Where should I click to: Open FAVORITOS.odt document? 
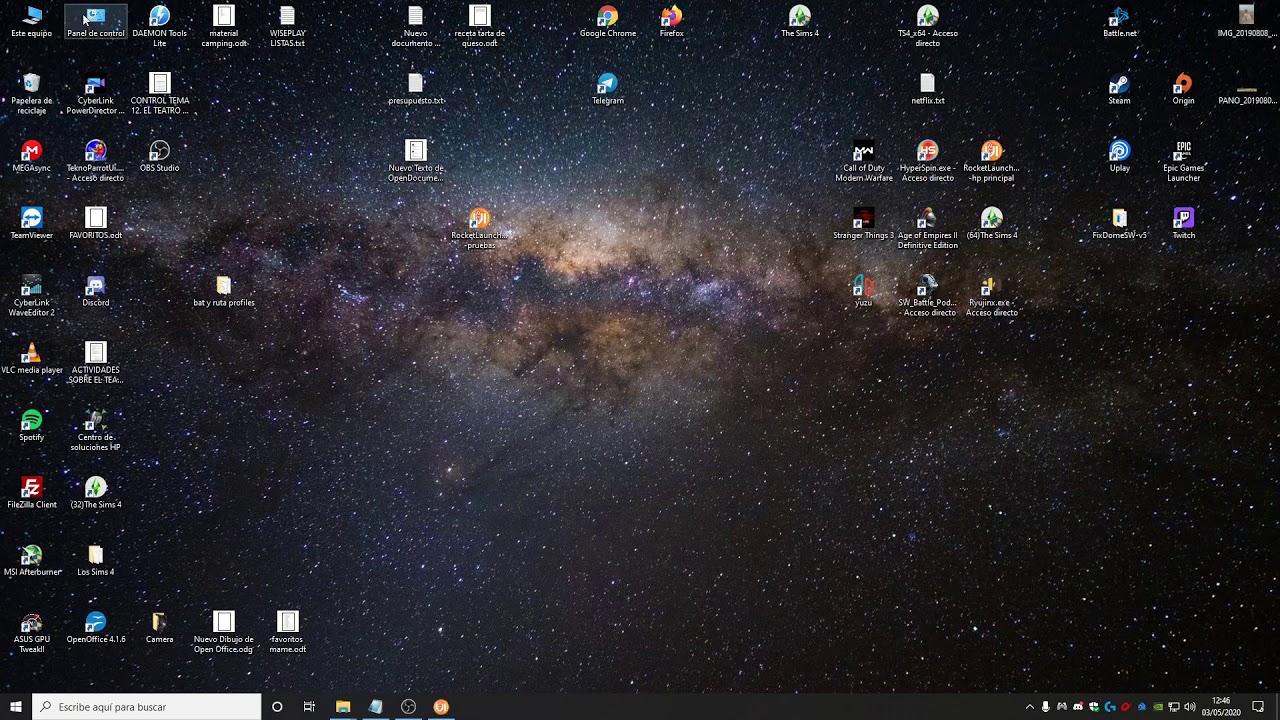click(96, 223)
